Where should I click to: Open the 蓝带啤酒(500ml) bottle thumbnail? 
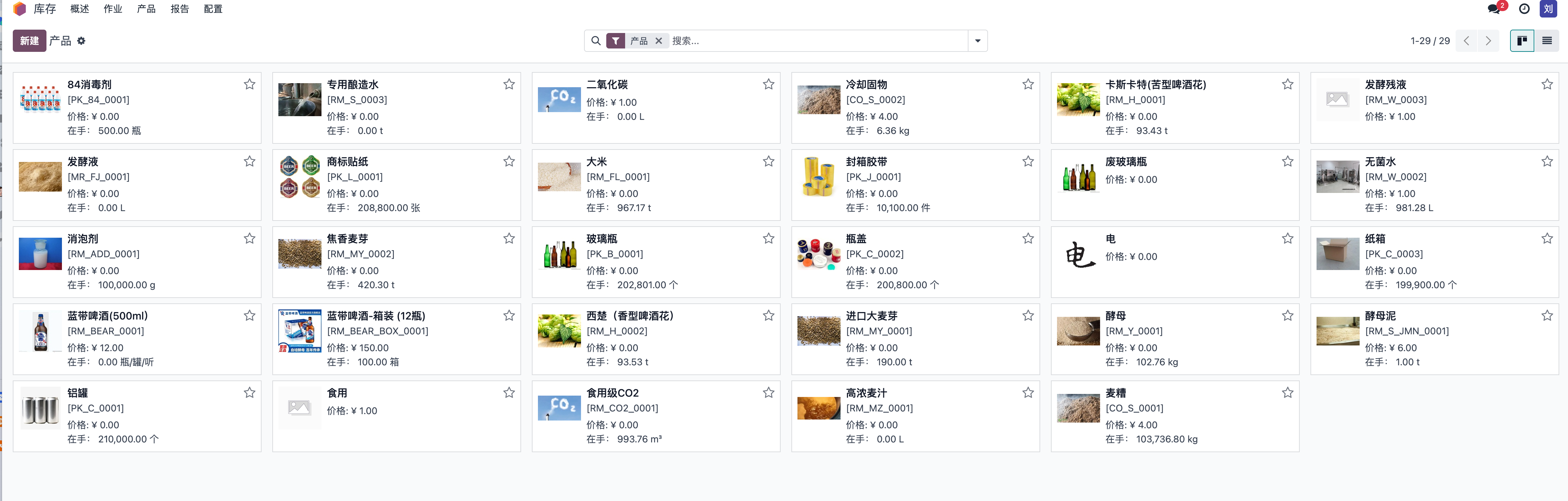click(40, 331)
